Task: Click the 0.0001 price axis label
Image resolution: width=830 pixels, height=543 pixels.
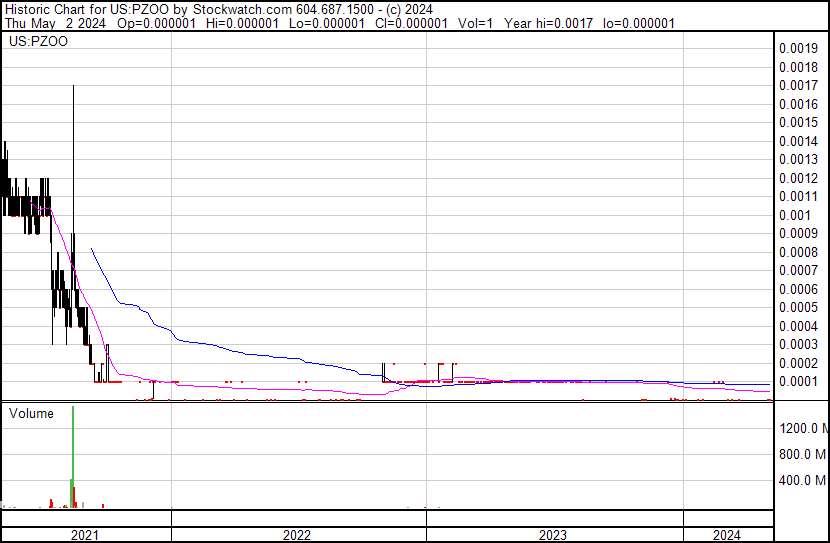Action: point(797,382)
